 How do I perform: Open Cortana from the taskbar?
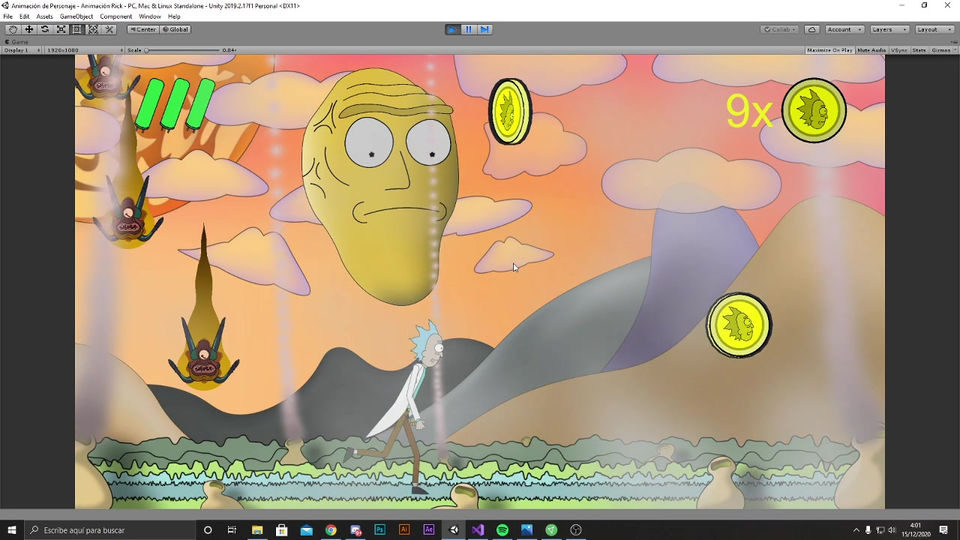(x=208, y=530)
